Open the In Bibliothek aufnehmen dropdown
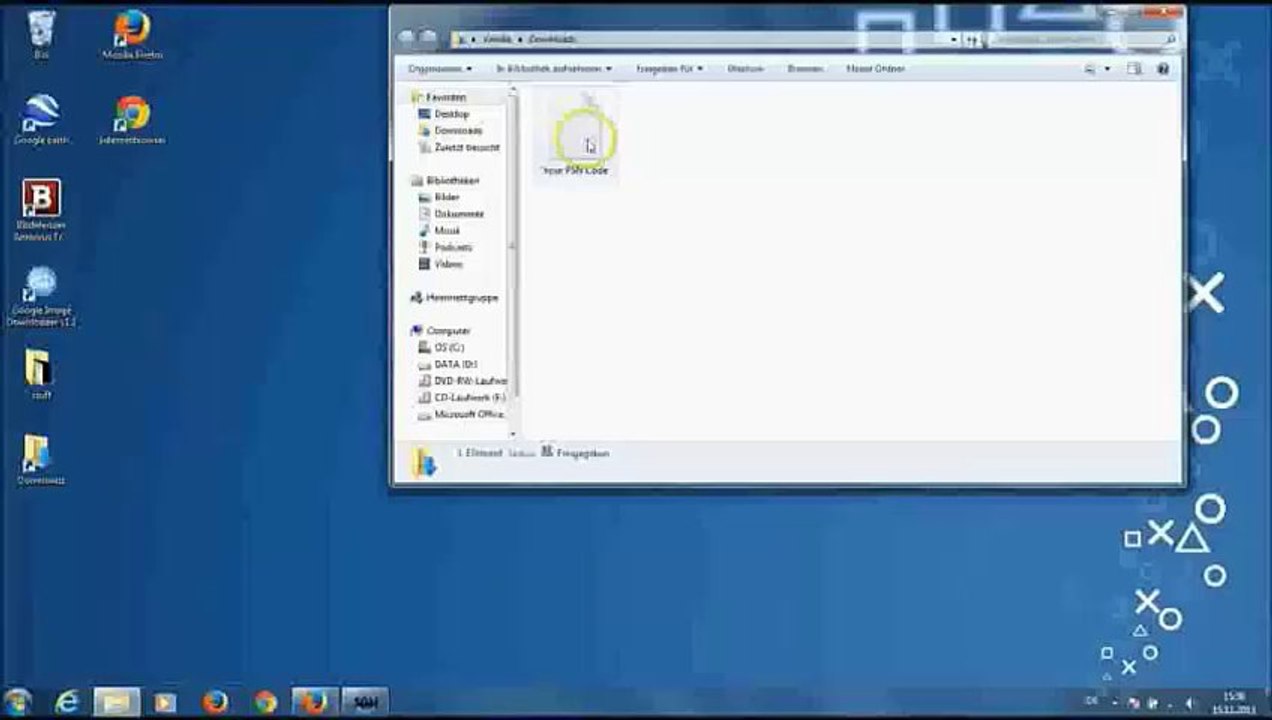The height and width of the screenshot is (720, 1272). click(555, 69)
